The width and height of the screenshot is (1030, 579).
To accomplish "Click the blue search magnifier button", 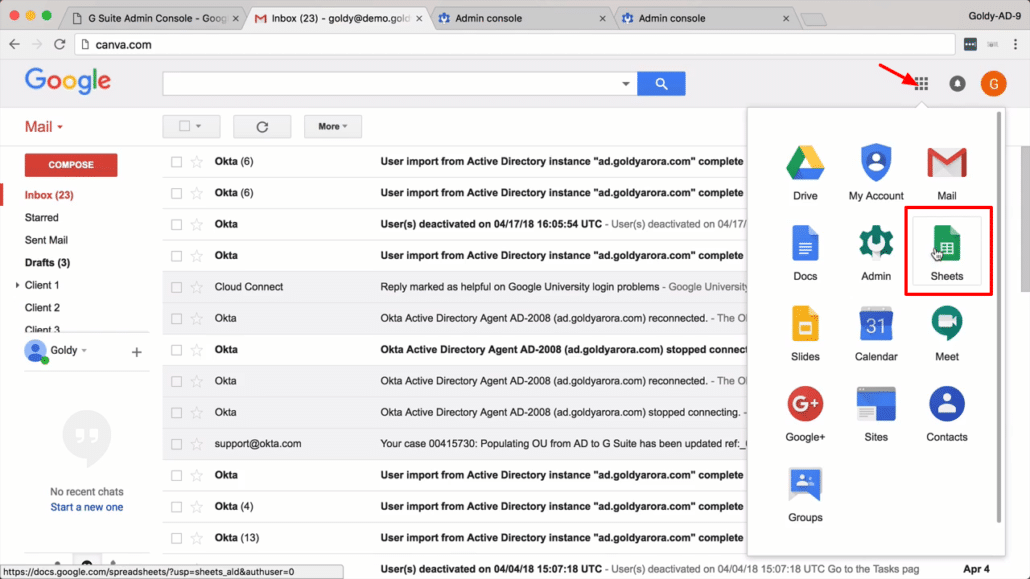I will 661,83.
